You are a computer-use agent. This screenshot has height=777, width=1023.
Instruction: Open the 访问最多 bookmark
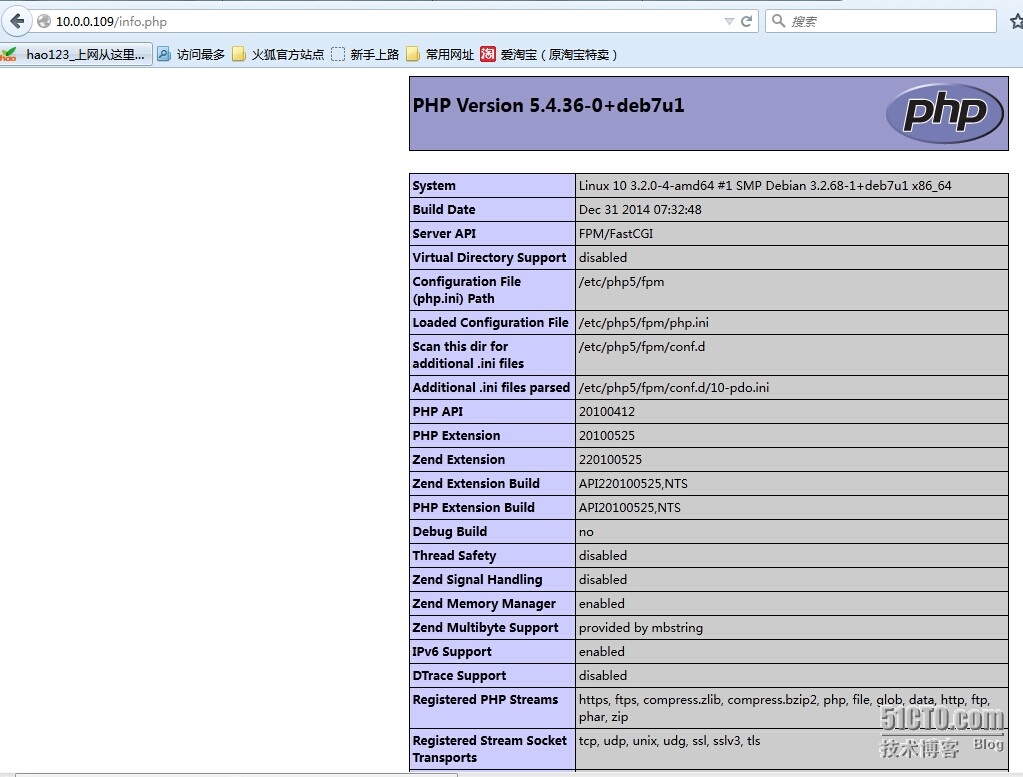[191, 54]
